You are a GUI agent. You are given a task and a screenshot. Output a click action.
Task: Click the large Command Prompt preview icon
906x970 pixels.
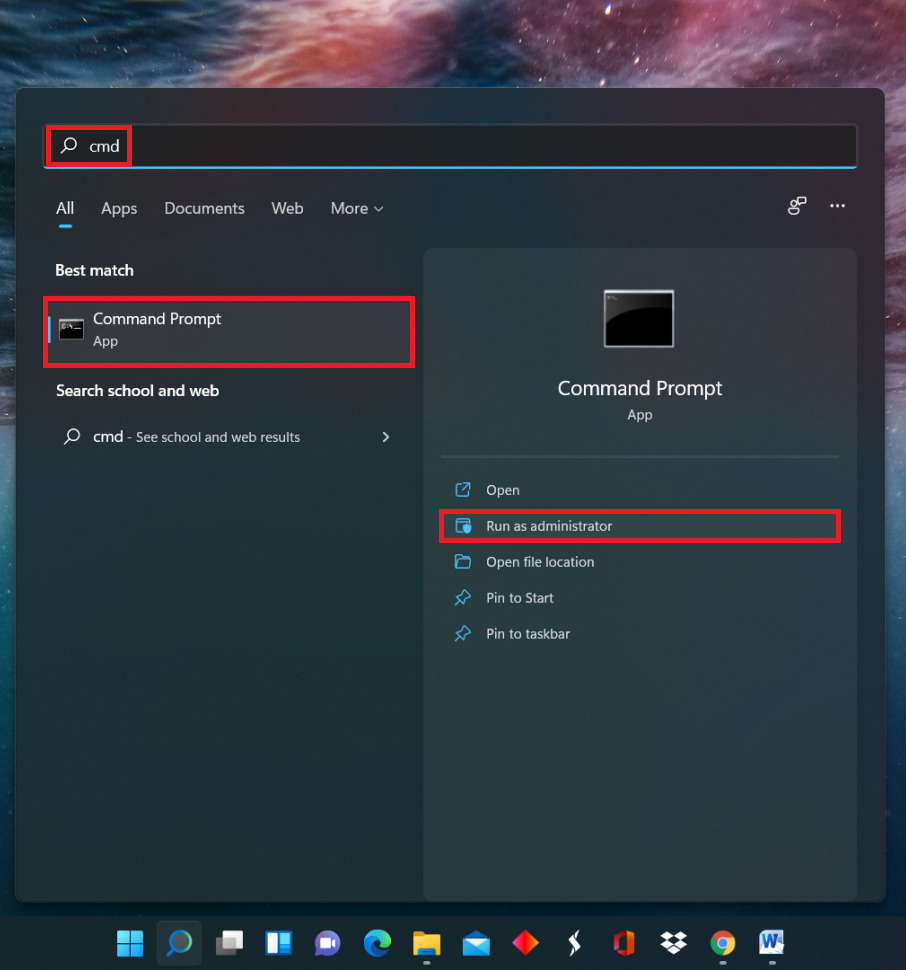[x=639, y=319]
